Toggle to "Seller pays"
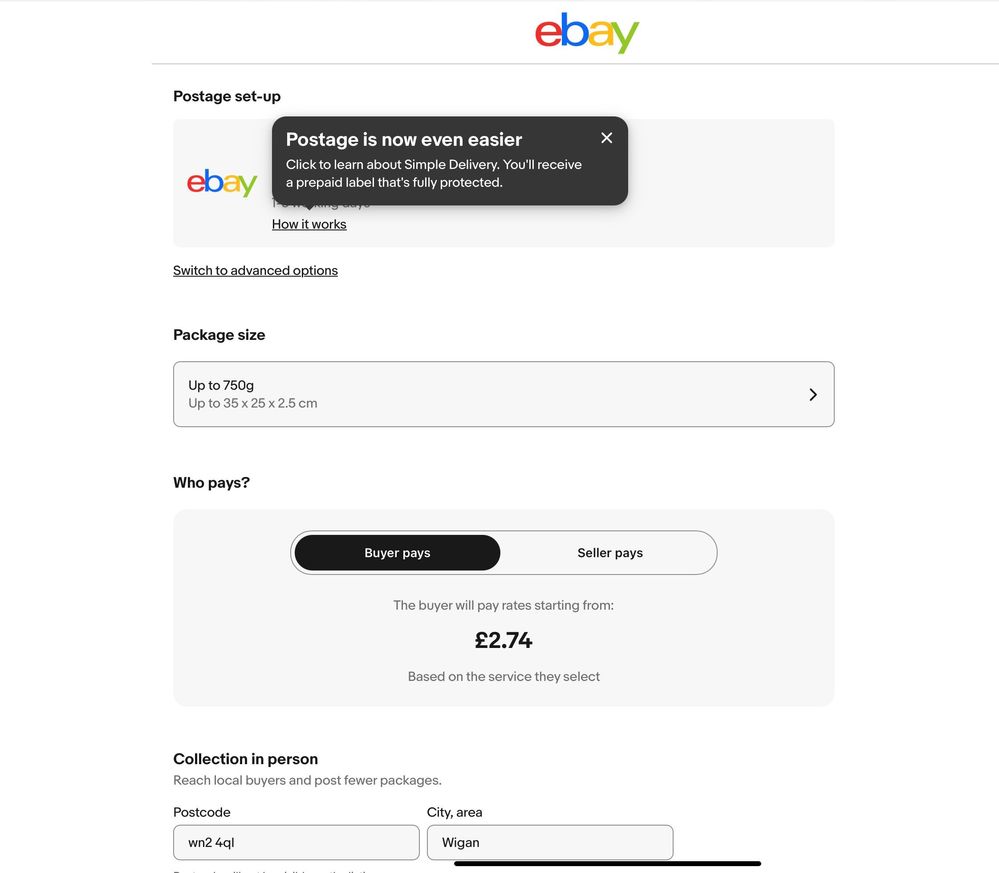Image resolution: width=999 pixels, height=873 pixels. point(610,553)
